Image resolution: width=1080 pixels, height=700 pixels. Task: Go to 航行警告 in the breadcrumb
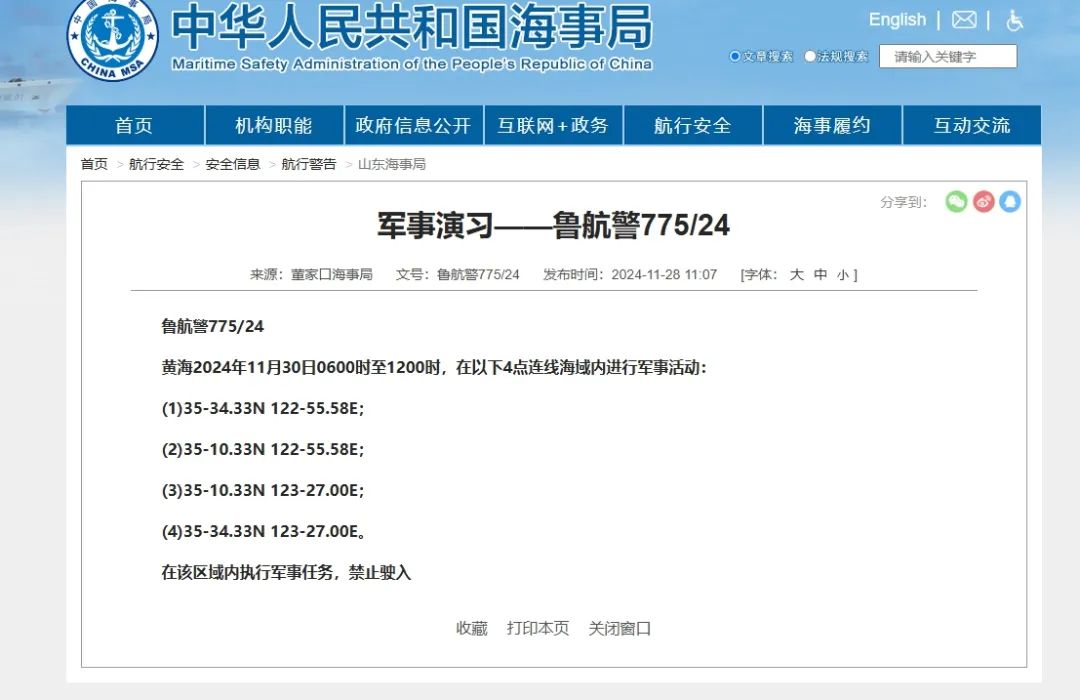click(x=309, y=164)
